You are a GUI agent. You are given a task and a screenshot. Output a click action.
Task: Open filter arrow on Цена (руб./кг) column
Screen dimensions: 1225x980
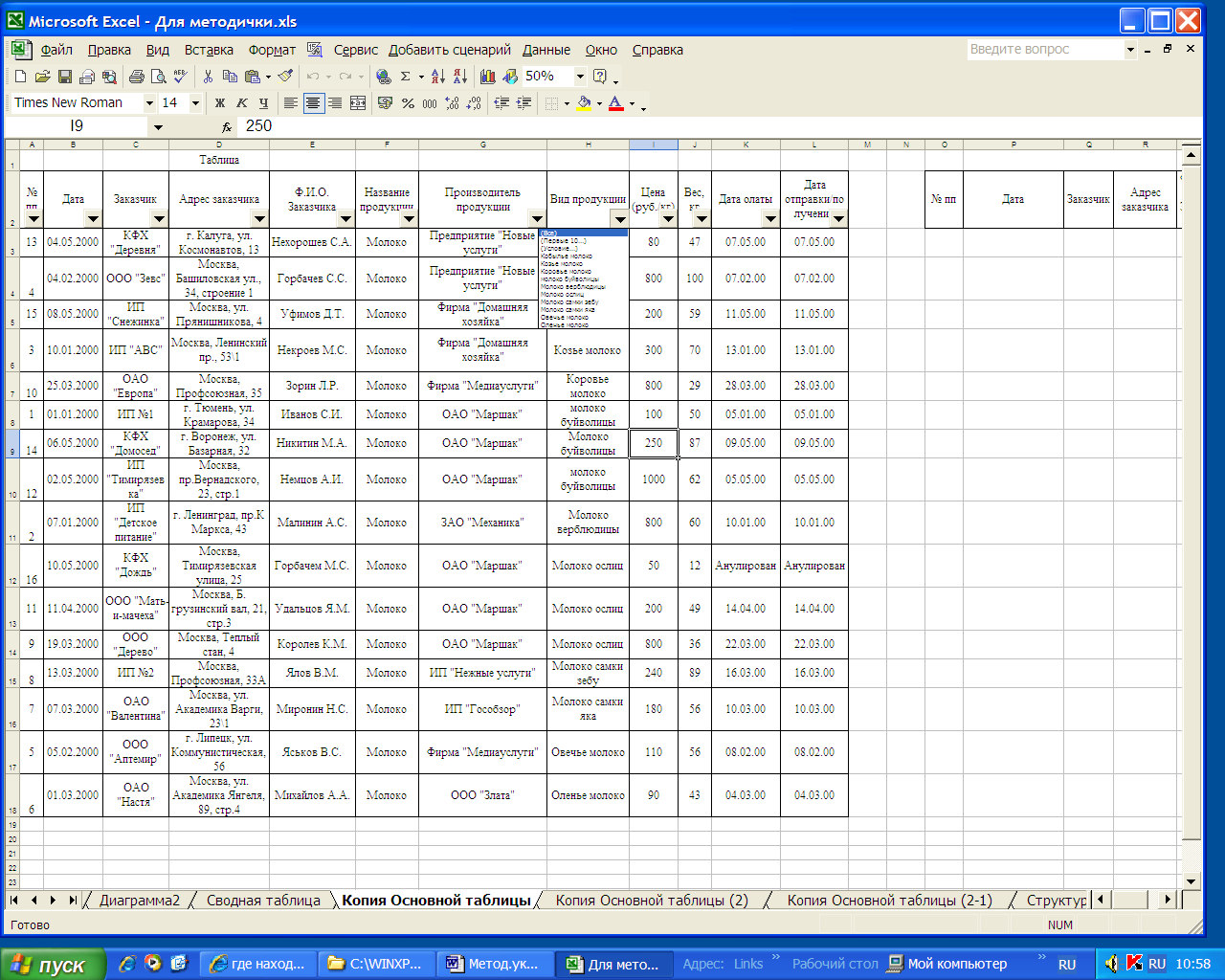point(668,219)
